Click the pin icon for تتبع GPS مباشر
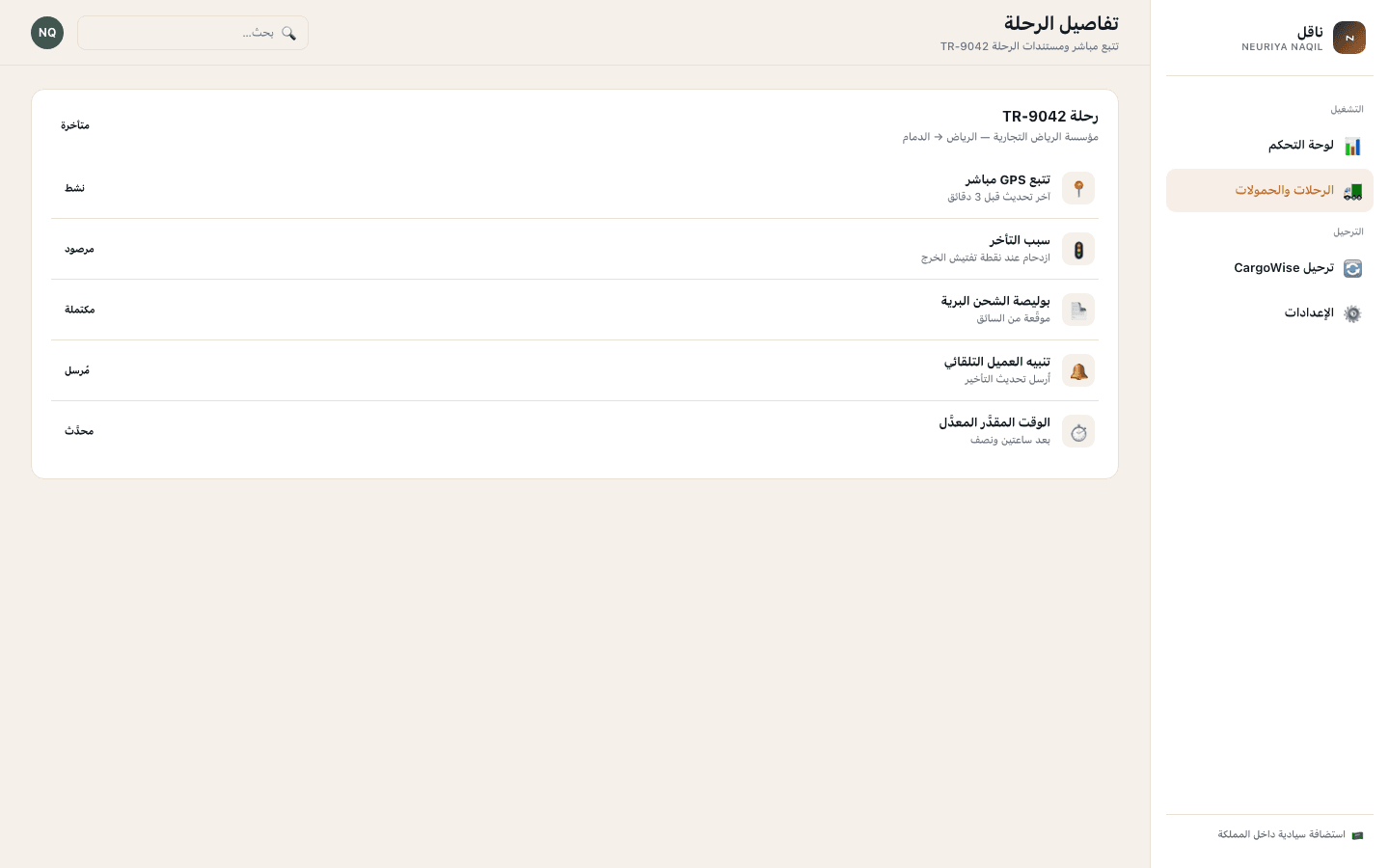The image size is (1389, 868). click(1078, 188)
